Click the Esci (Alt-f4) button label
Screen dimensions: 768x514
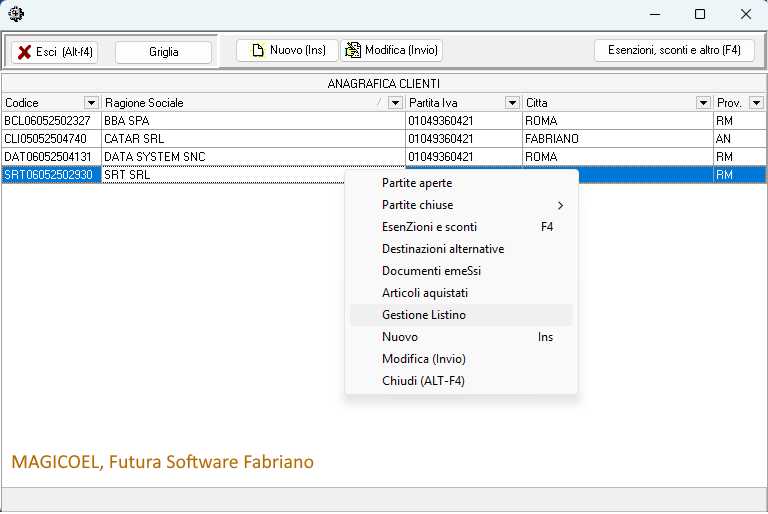tap(64, 52)
